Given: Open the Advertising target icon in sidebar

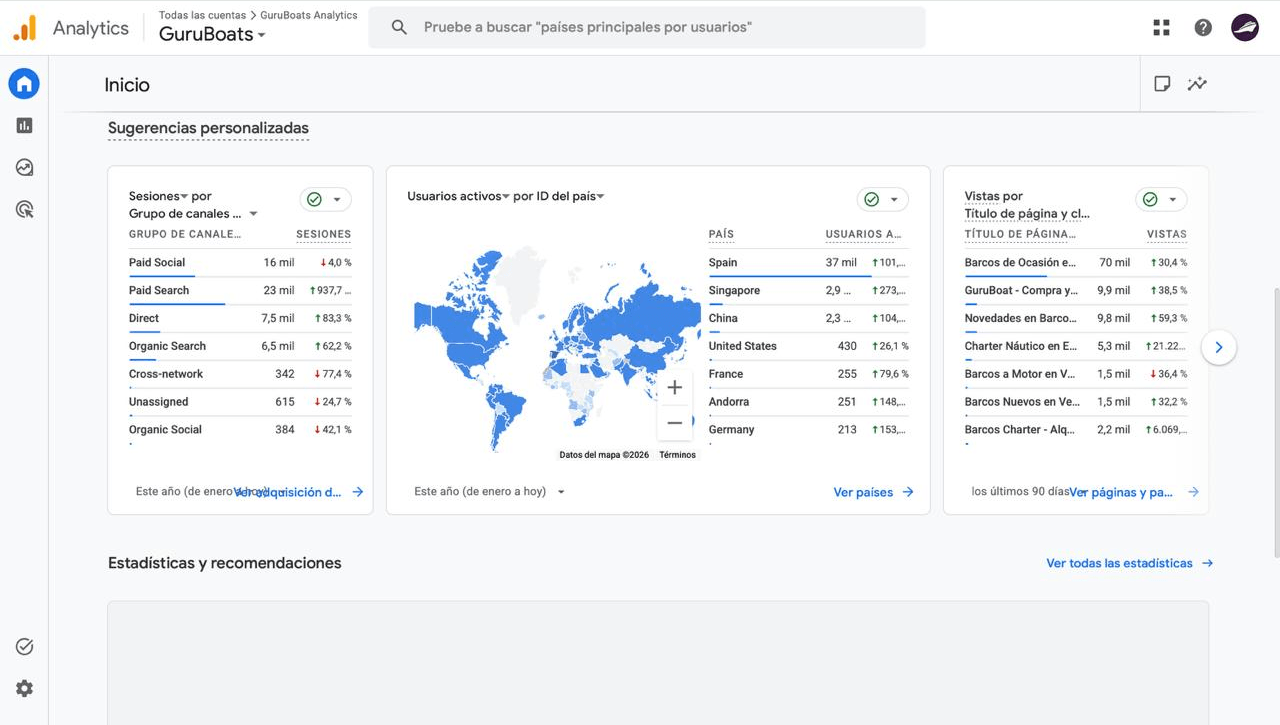Looking at the screenshot, I should 24,209.
